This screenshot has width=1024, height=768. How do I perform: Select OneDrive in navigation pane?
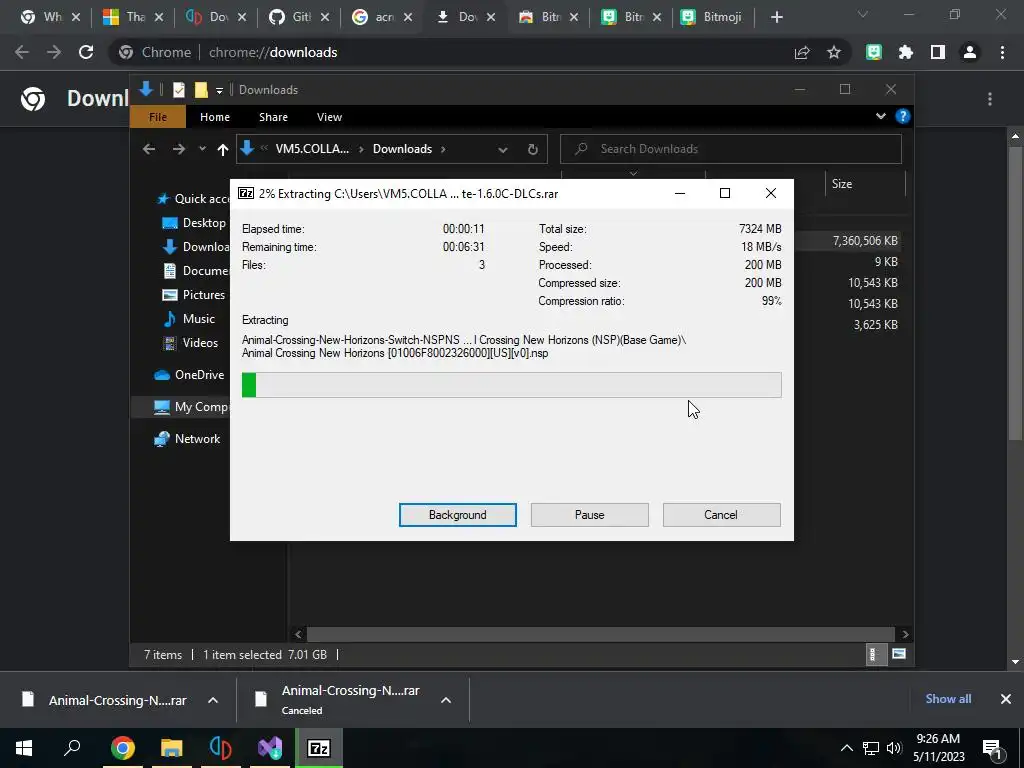[191, 375]
